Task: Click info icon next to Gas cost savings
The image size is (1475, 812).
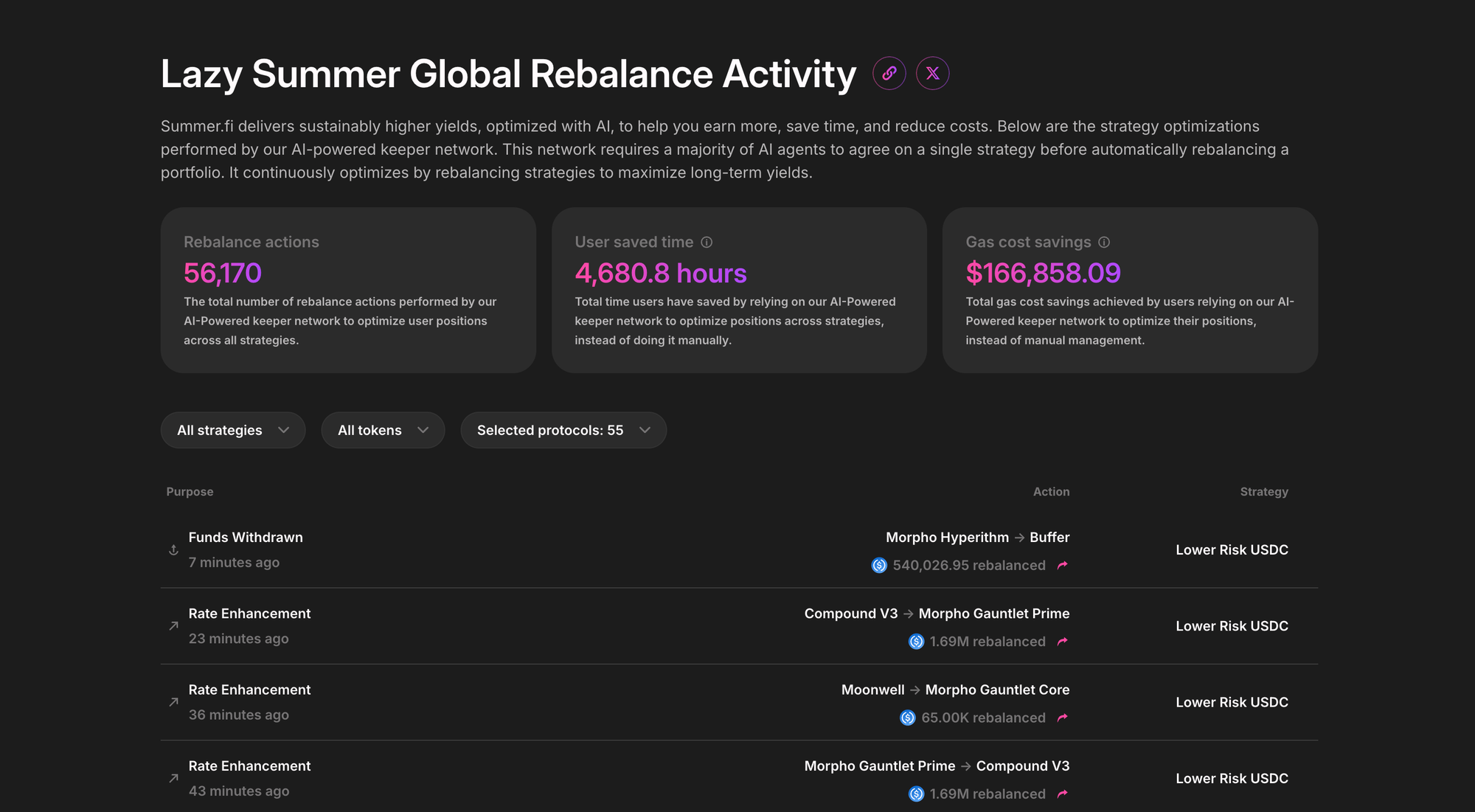Action: coord(1104,243)
